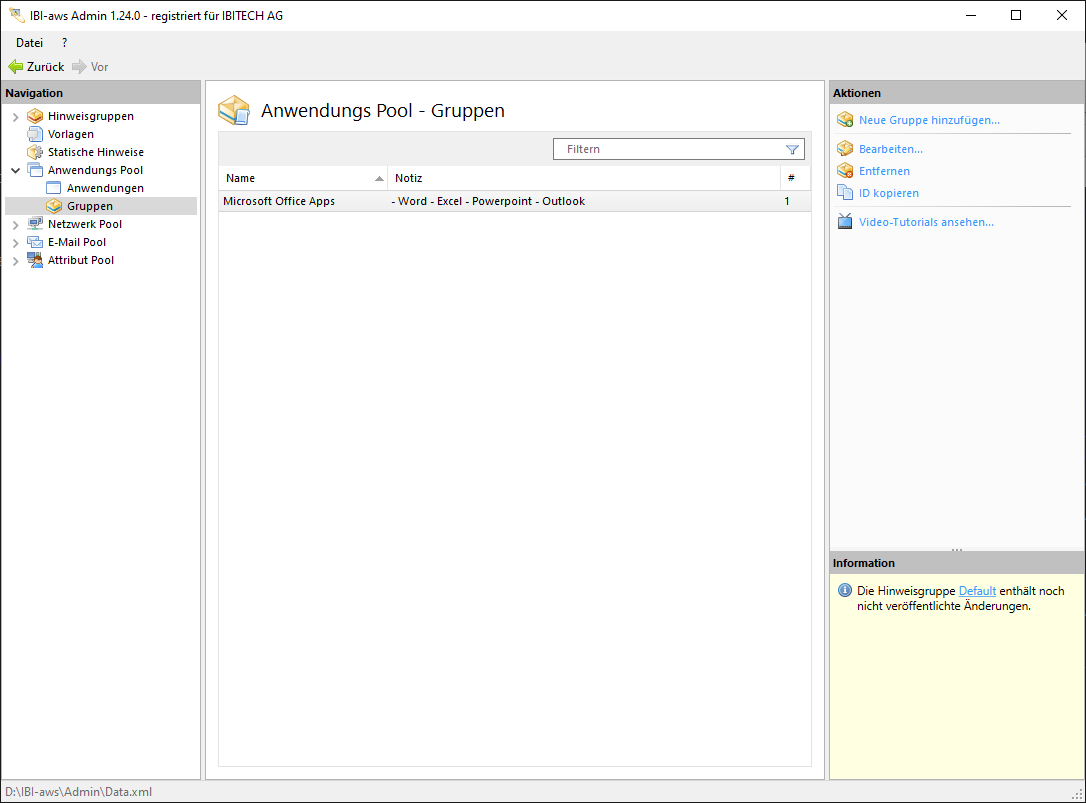Open the Datei menu
This screenshot has width=1086, height=803.
[x=29, y=43]
